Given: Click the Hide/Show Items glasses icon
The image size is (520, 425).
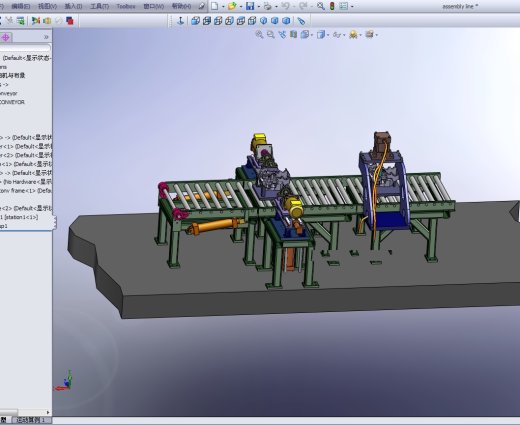Looking at the screenshot, I should (337, 34).
